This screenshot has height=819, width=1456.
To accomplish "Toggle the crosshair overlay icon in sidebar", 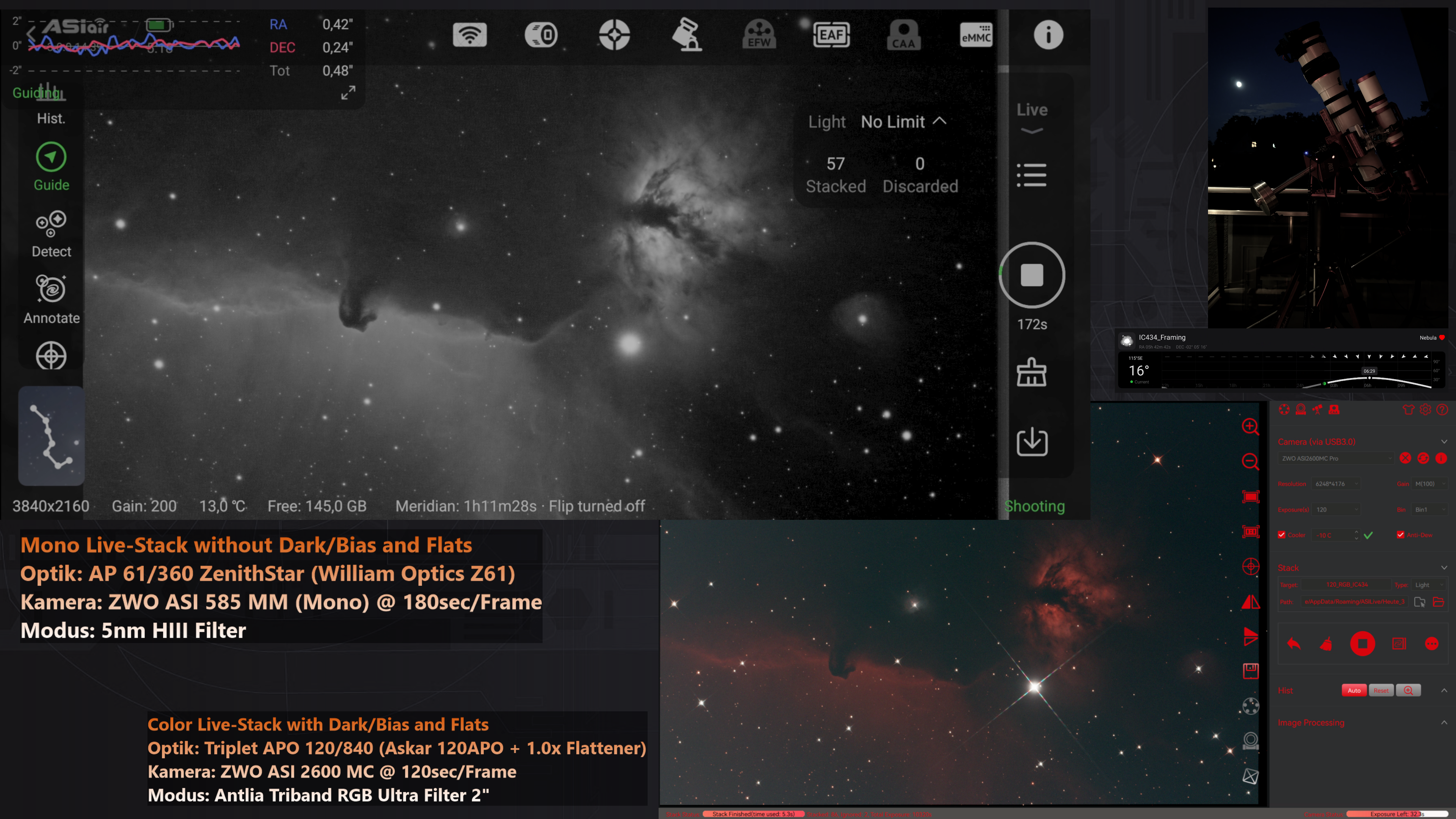I will (x=52, y=356).
